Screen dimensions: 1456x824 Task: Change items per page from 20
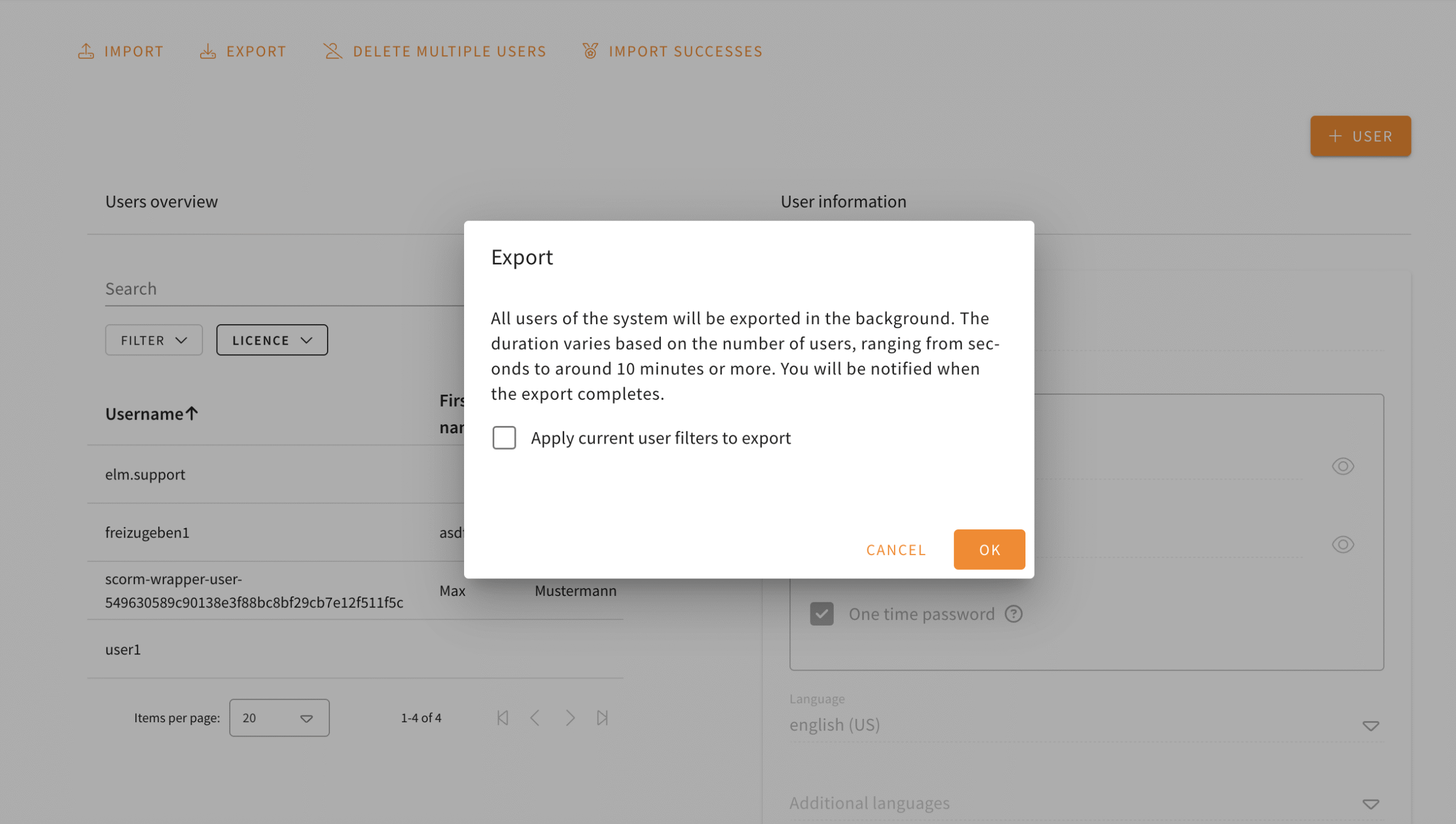pyautogui.click(x=279, y=717)
